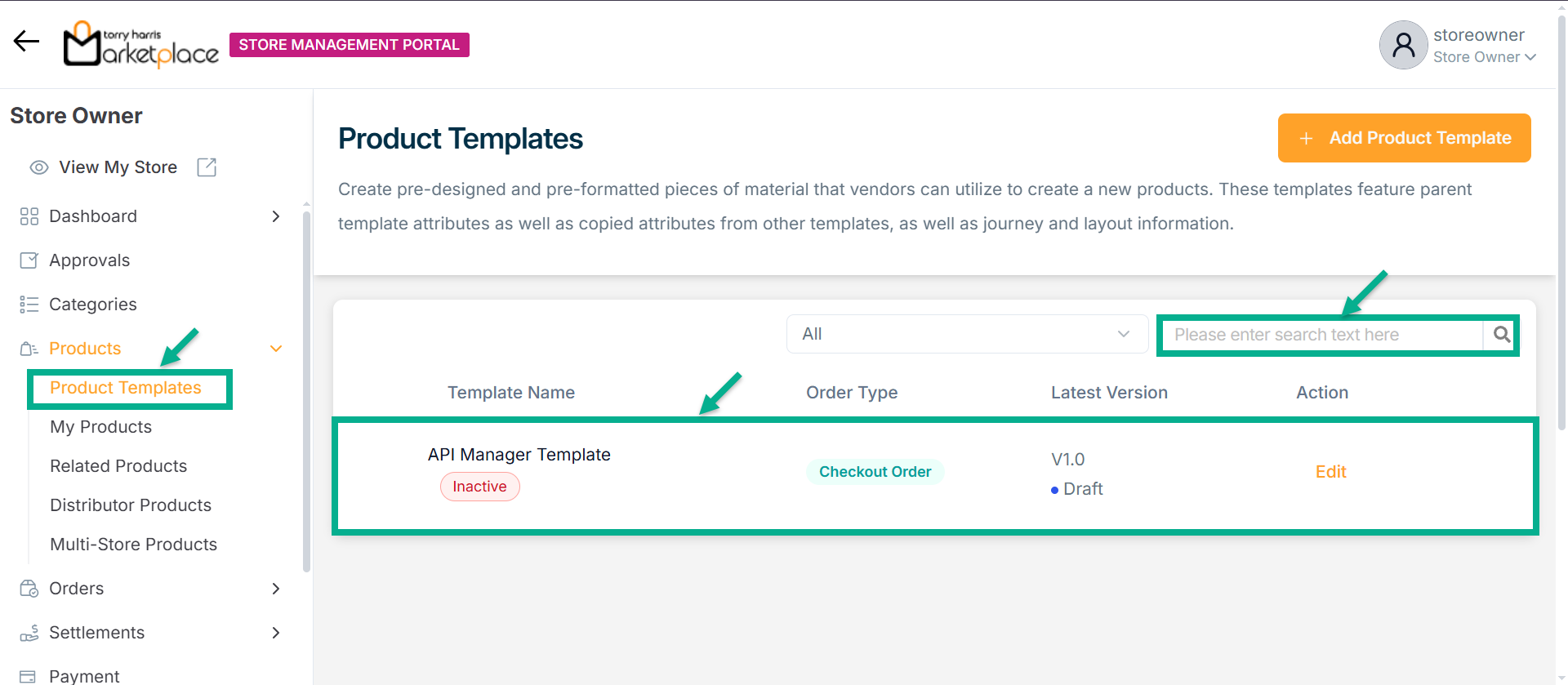This screenshot has width=1568, height=685.
Task: Select Distributor Products menu item
Action: pyautogui.click(x=131, y=505)
